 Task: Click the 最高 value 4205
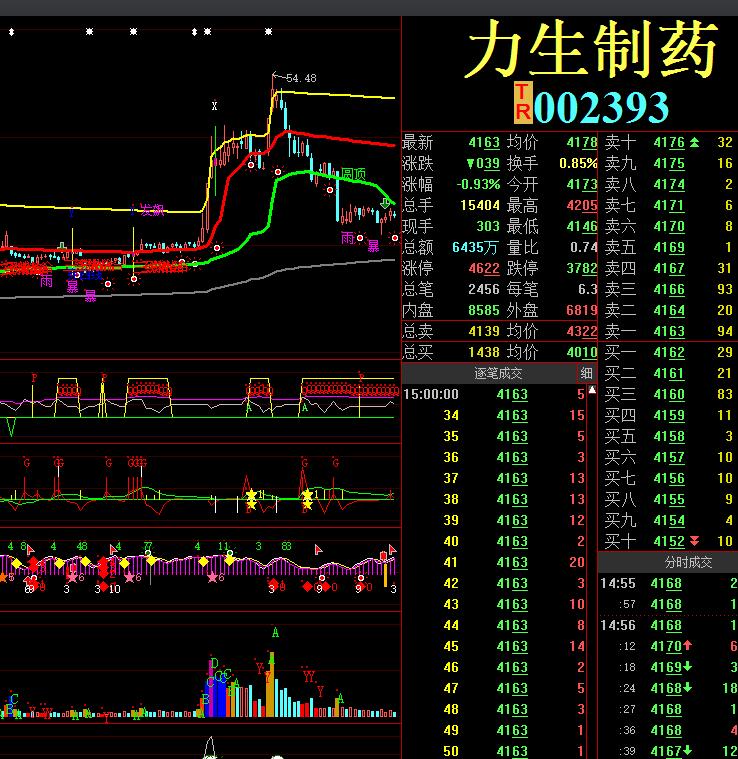pos(582,205)
